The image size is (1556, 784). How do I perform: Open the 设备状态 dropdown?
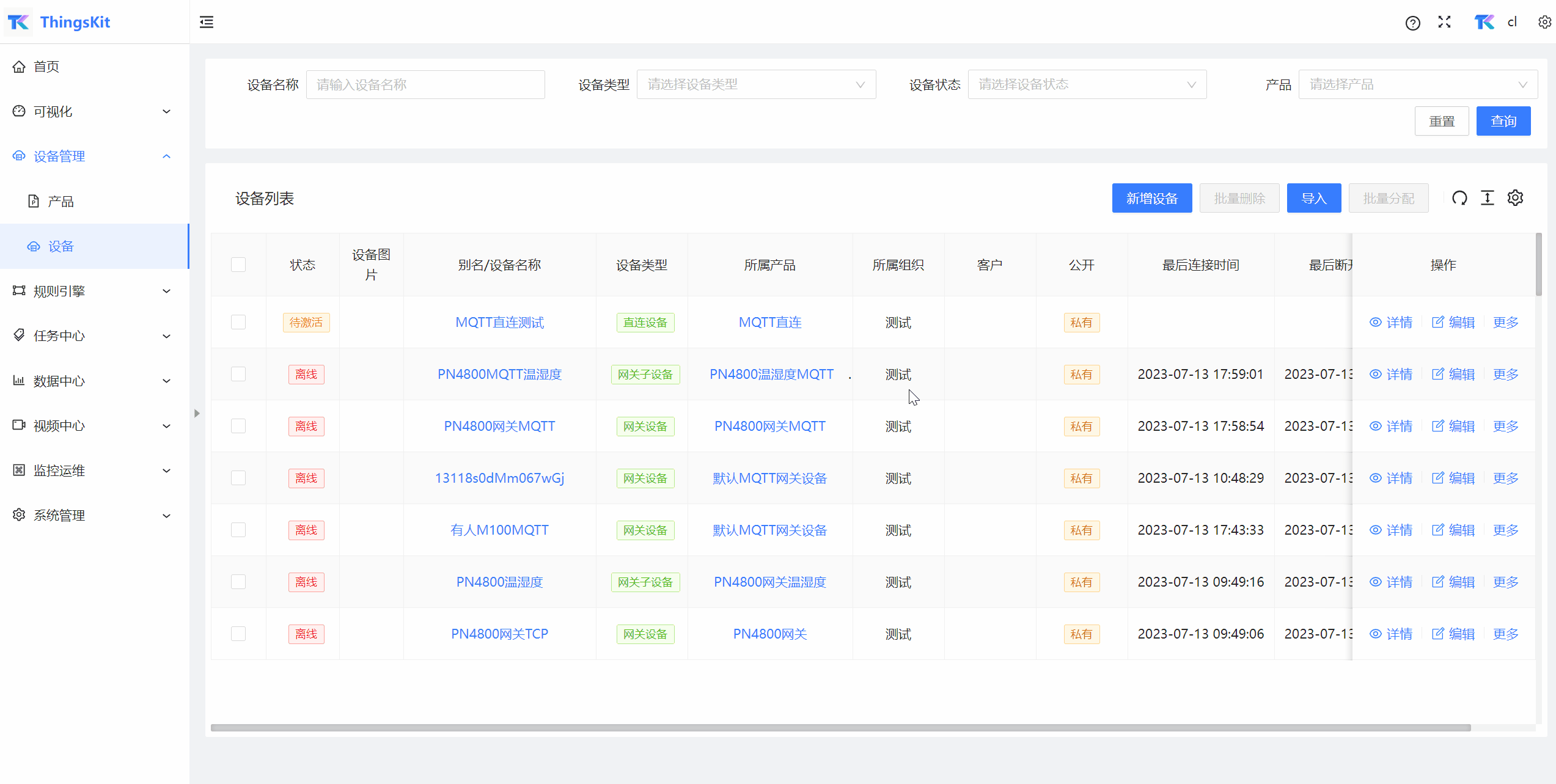(x=1087, y=84)
